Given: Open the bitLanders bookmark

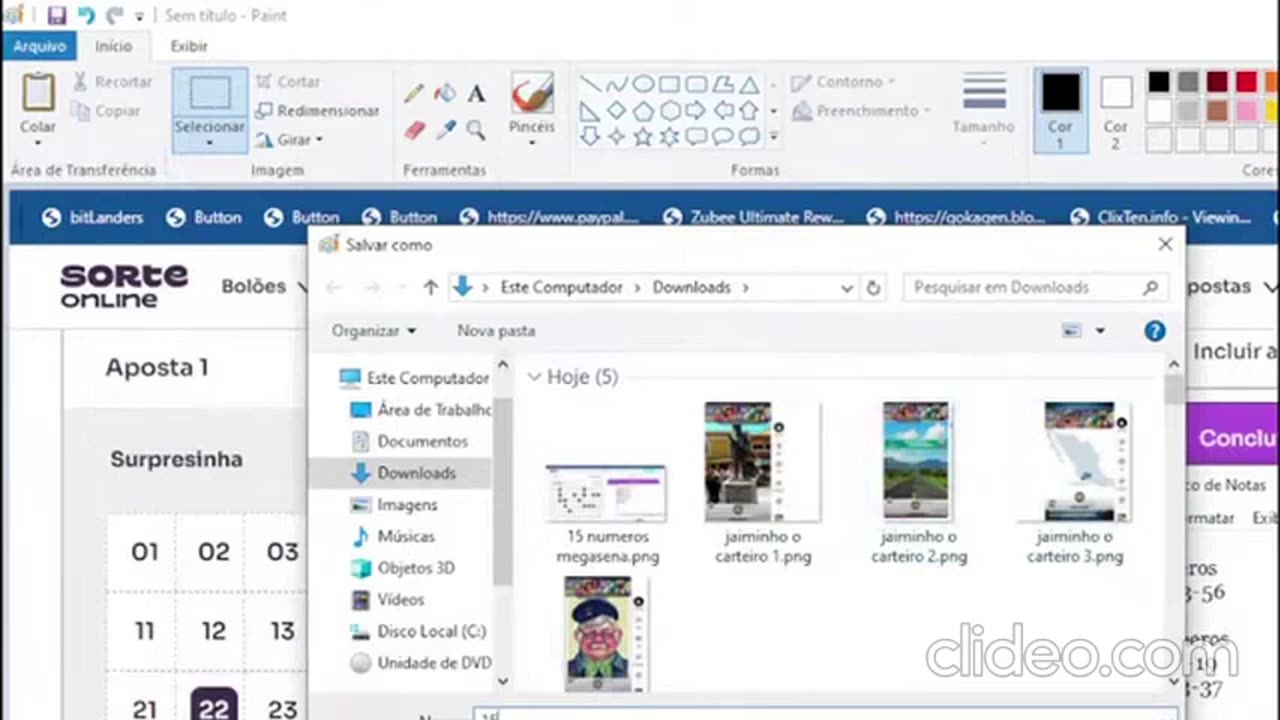Looking at the screenshot, I should click(93, 217).
